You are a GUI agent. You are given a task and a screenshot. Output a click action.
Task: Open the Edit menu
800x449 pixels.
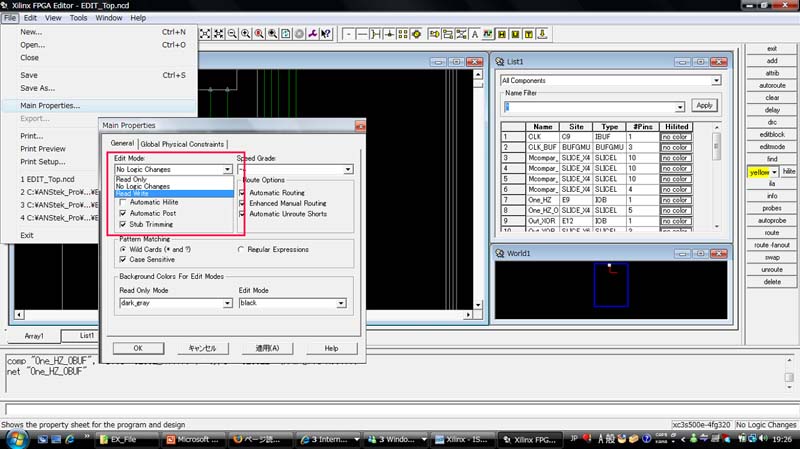(30, 18)
